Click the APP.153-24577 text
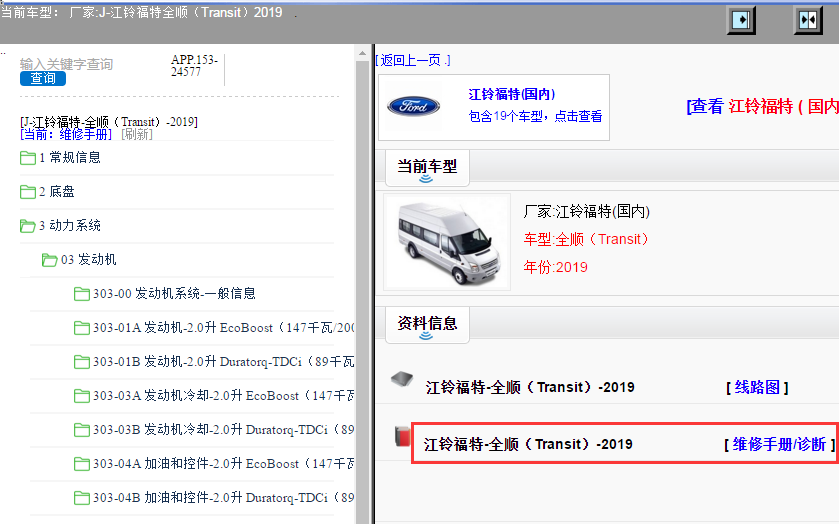The width and height of the screenshot is (839, 524). [194, 66]
